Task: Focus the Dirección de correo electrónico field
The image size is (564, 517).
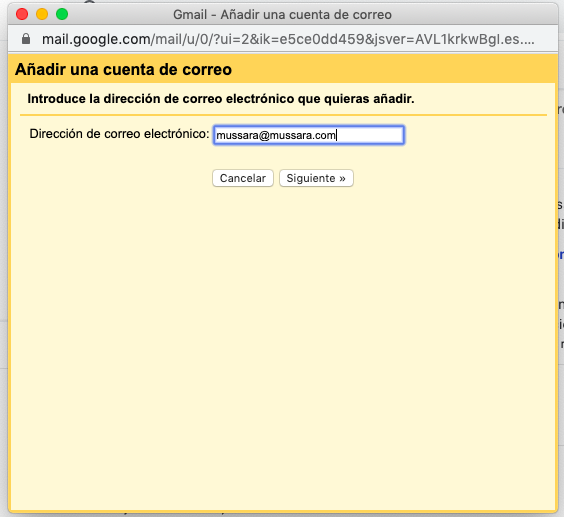Action: point(309,135)
